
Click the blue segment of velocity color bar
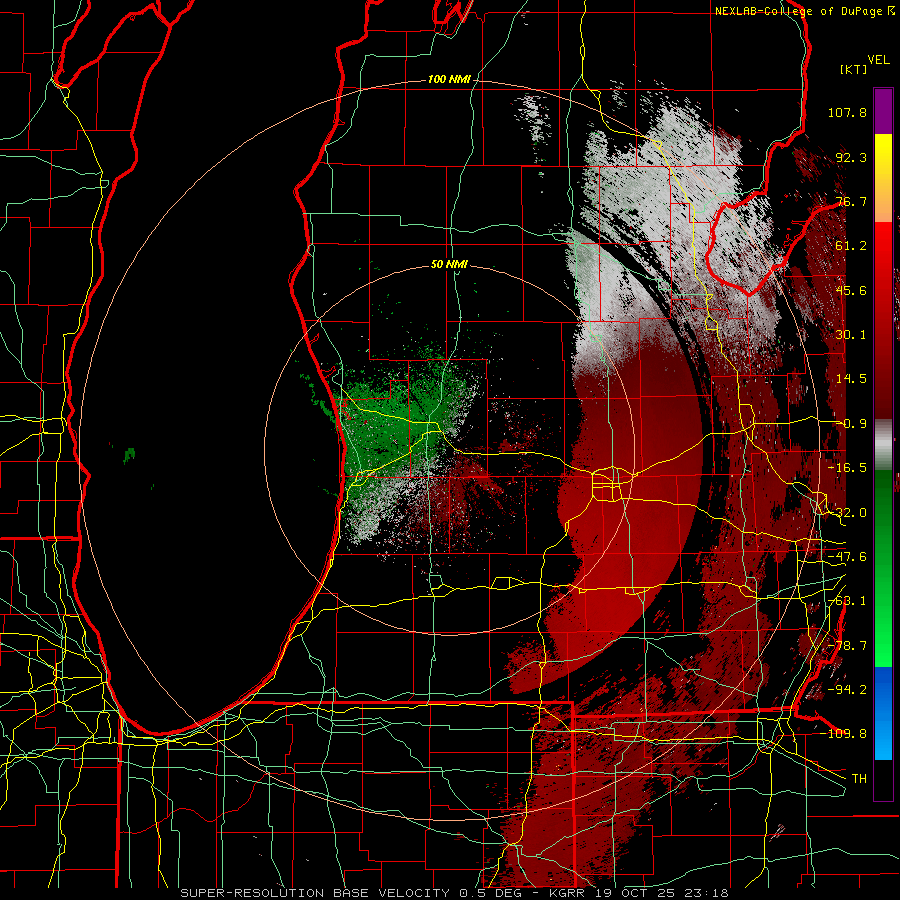click(x=883, y=713)
